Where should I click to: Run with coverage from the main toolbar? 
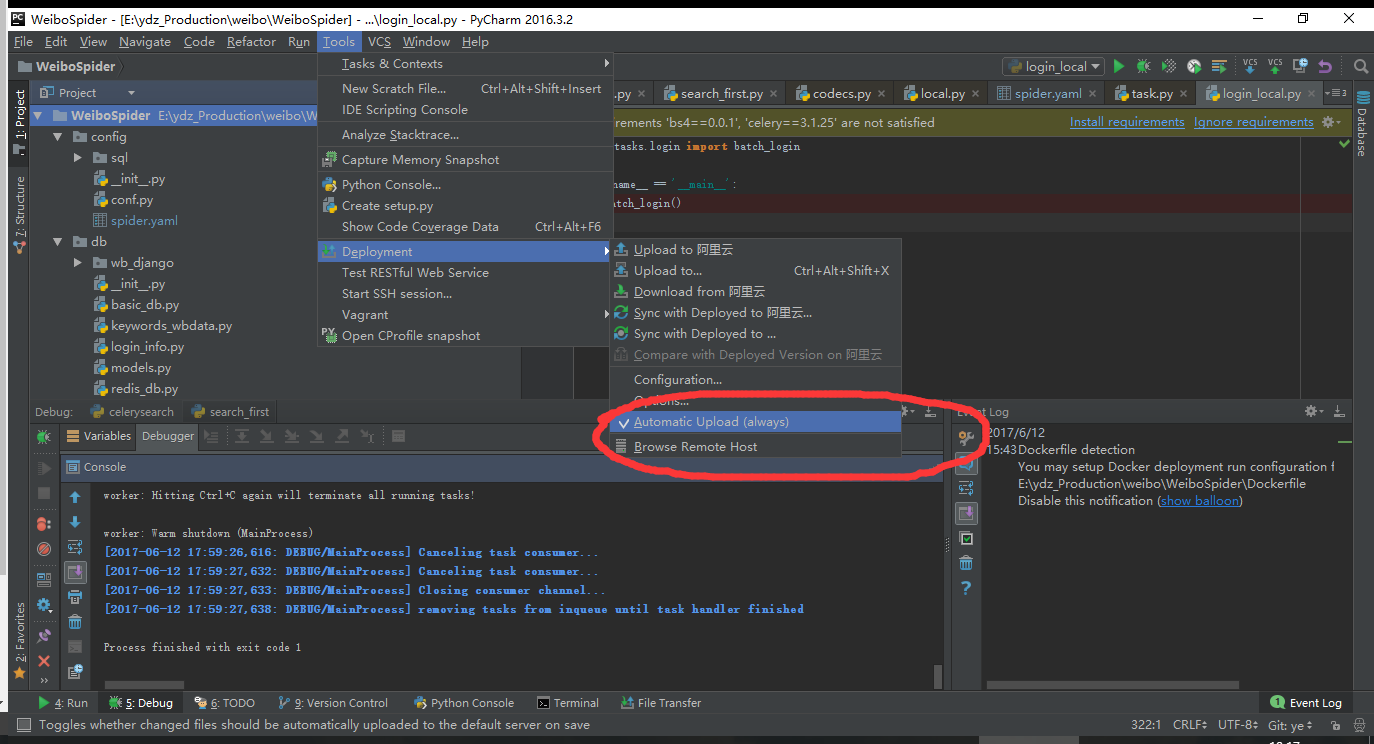pos(1169,66)
